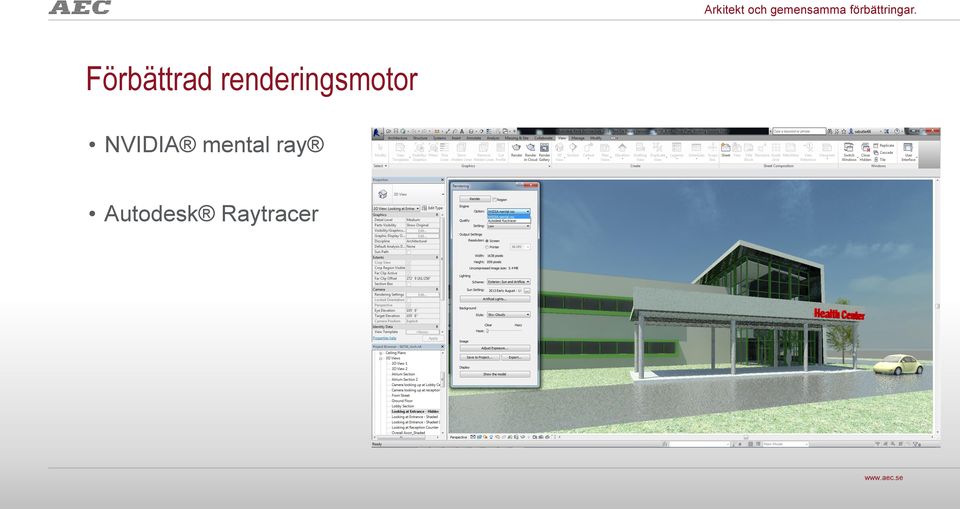
Task: Click the Render button in Rendering dialog
Action: 475,198
